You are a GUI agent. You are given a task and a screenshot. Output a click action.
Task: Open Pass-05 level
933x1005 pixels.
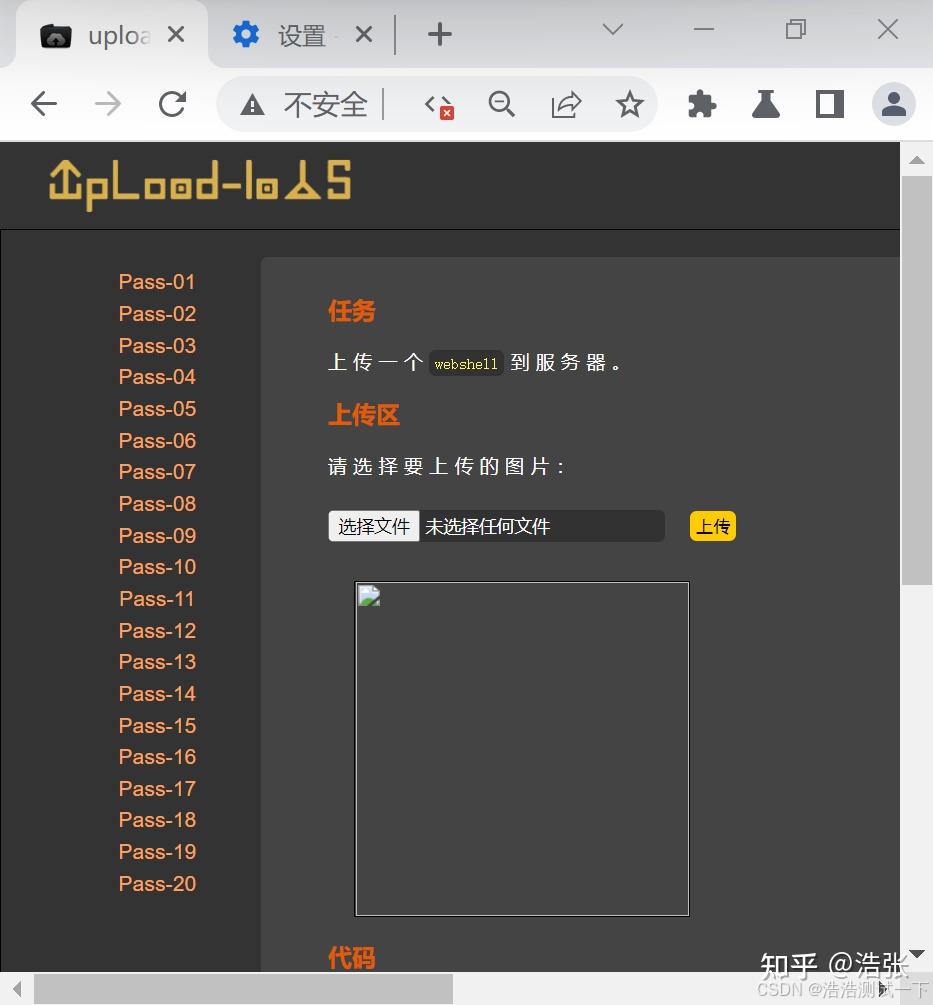tap(157, 409)
